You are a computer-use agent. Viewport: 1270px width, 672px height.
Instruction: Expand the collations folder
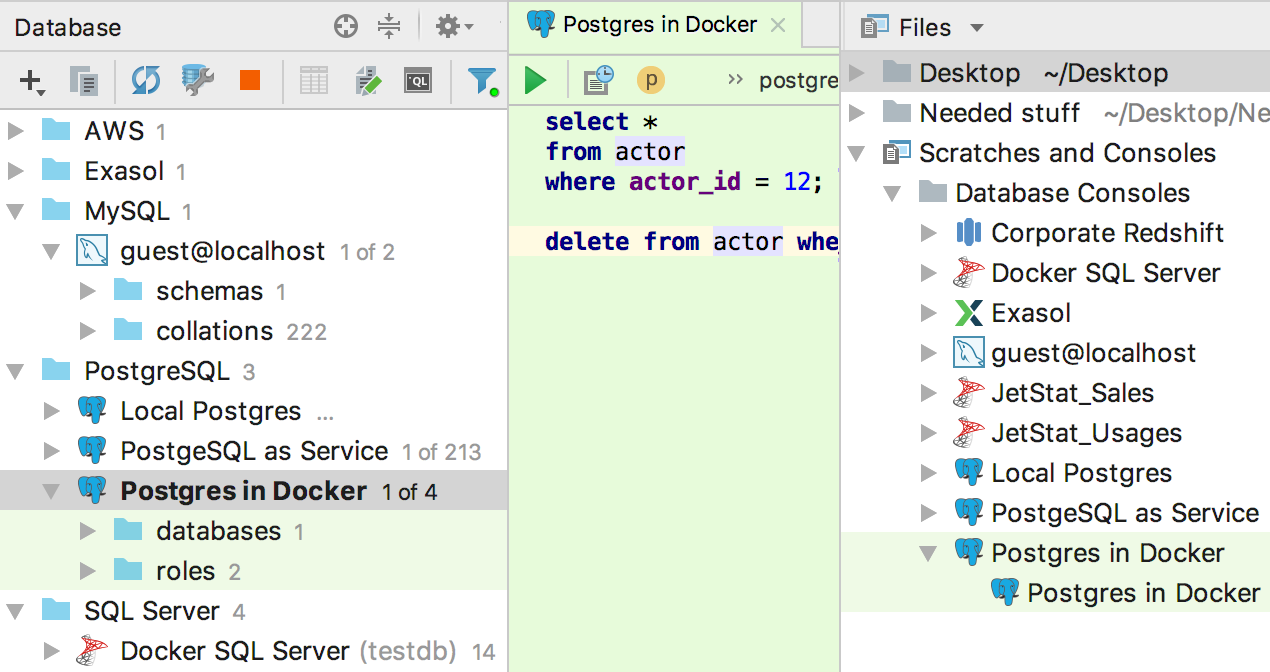pos(87,331)
